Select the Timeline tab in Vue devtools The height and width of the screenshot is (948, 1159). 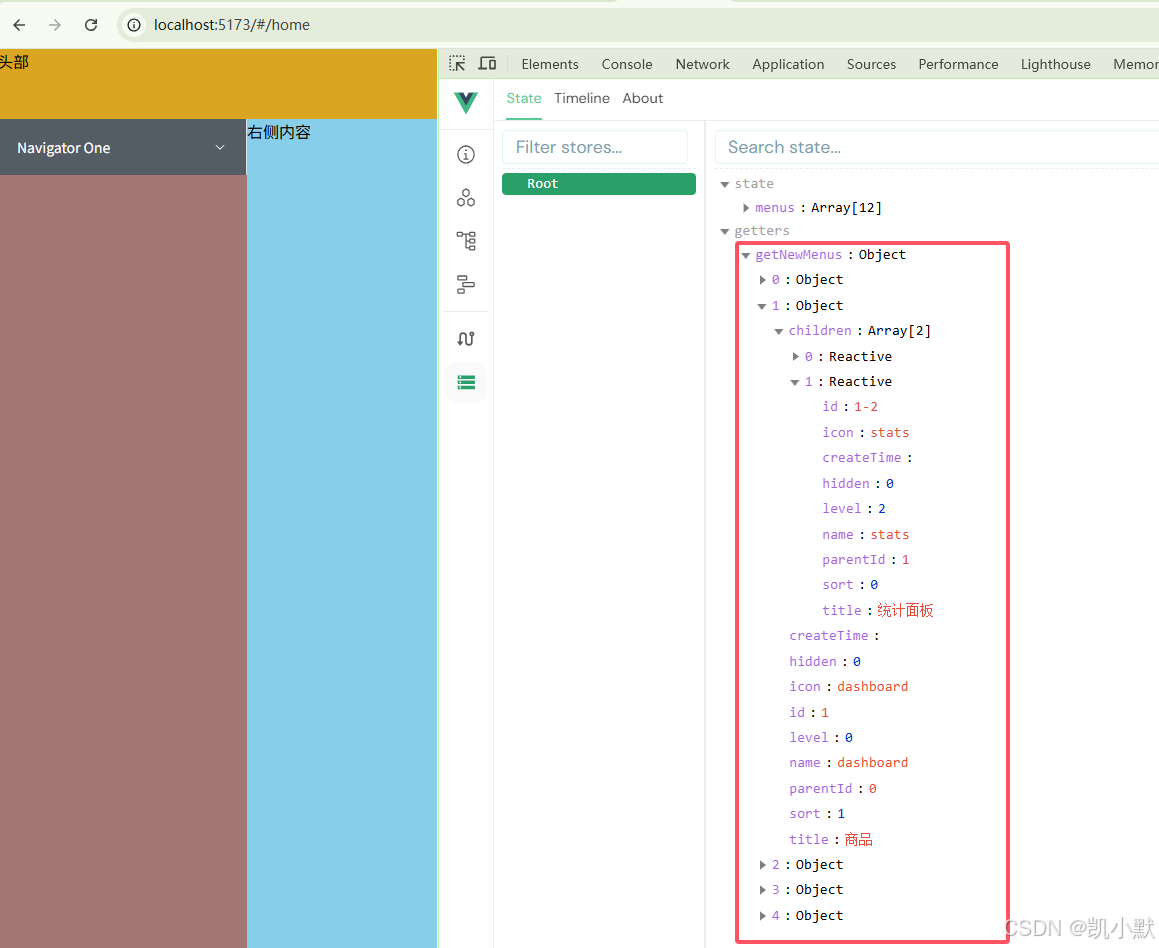click(582, 98)
